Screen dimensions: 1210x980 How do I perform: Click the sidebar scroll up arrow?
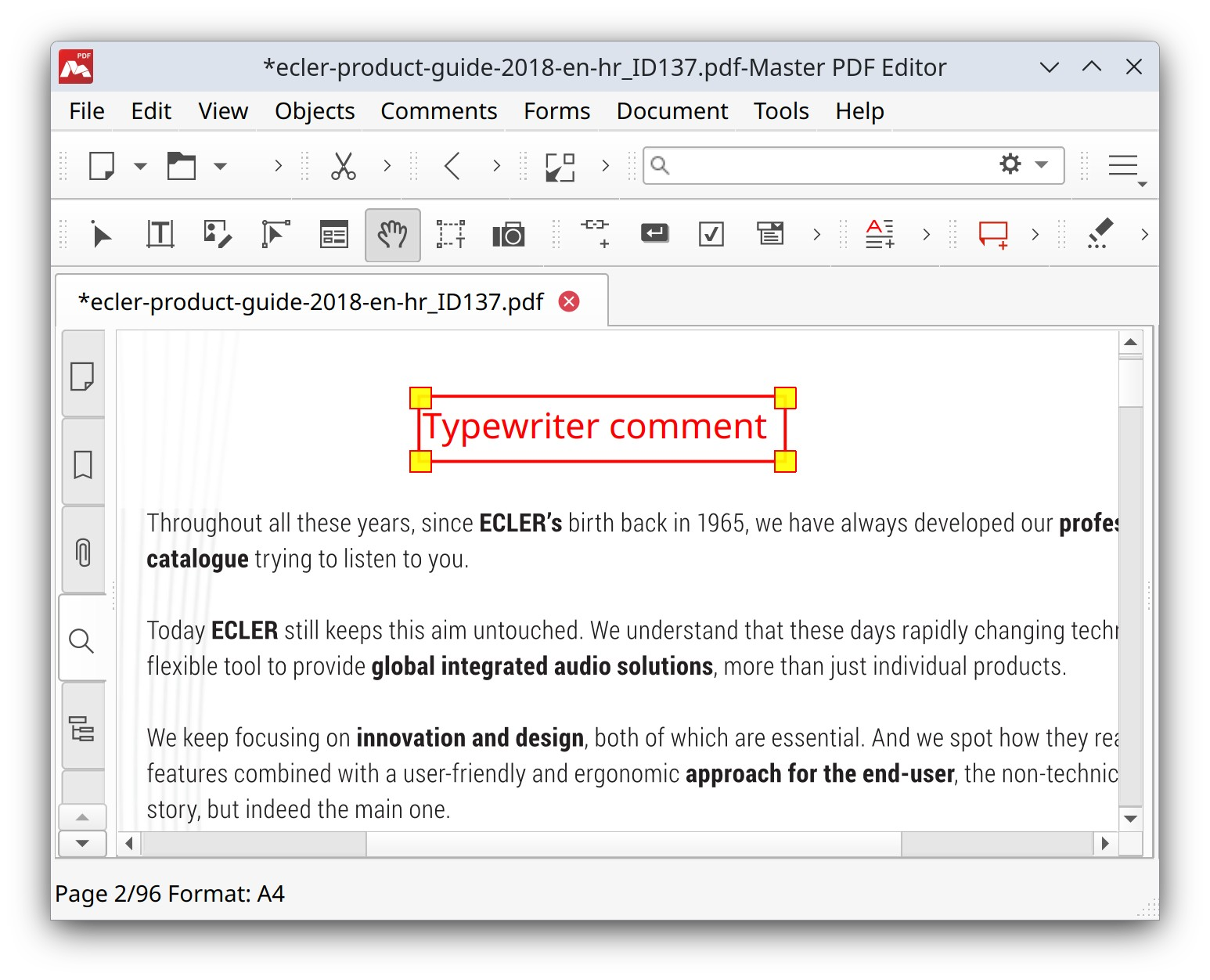[x=82, y=817]
